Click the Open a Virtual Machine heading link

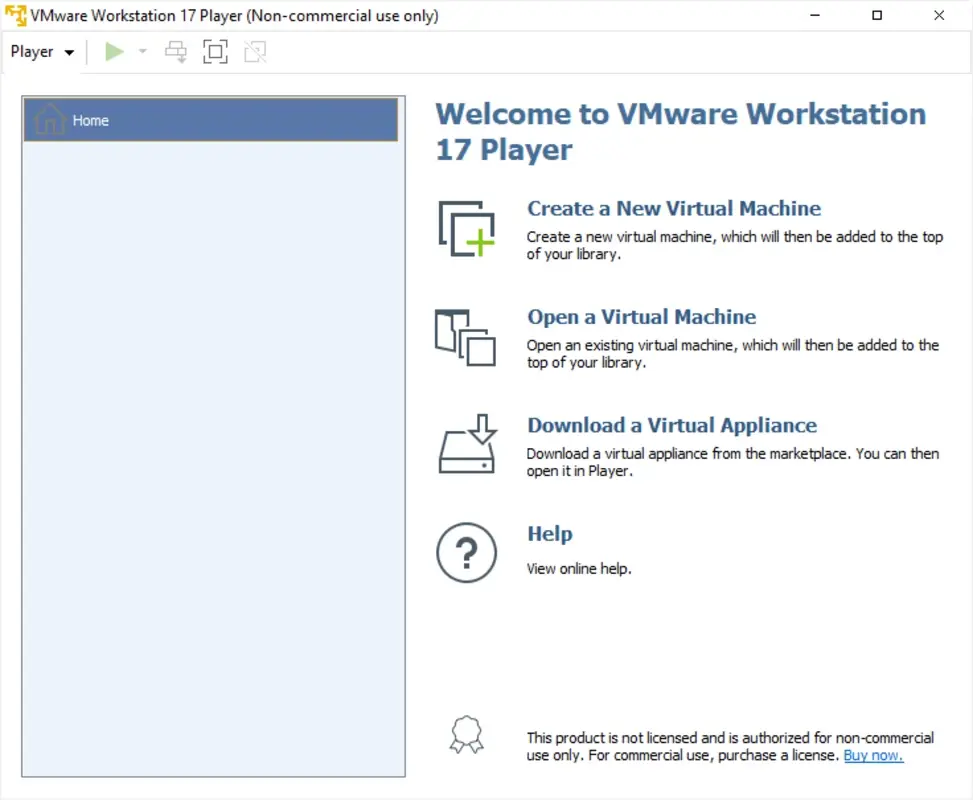pyautogui.click(x=641, y=316)
